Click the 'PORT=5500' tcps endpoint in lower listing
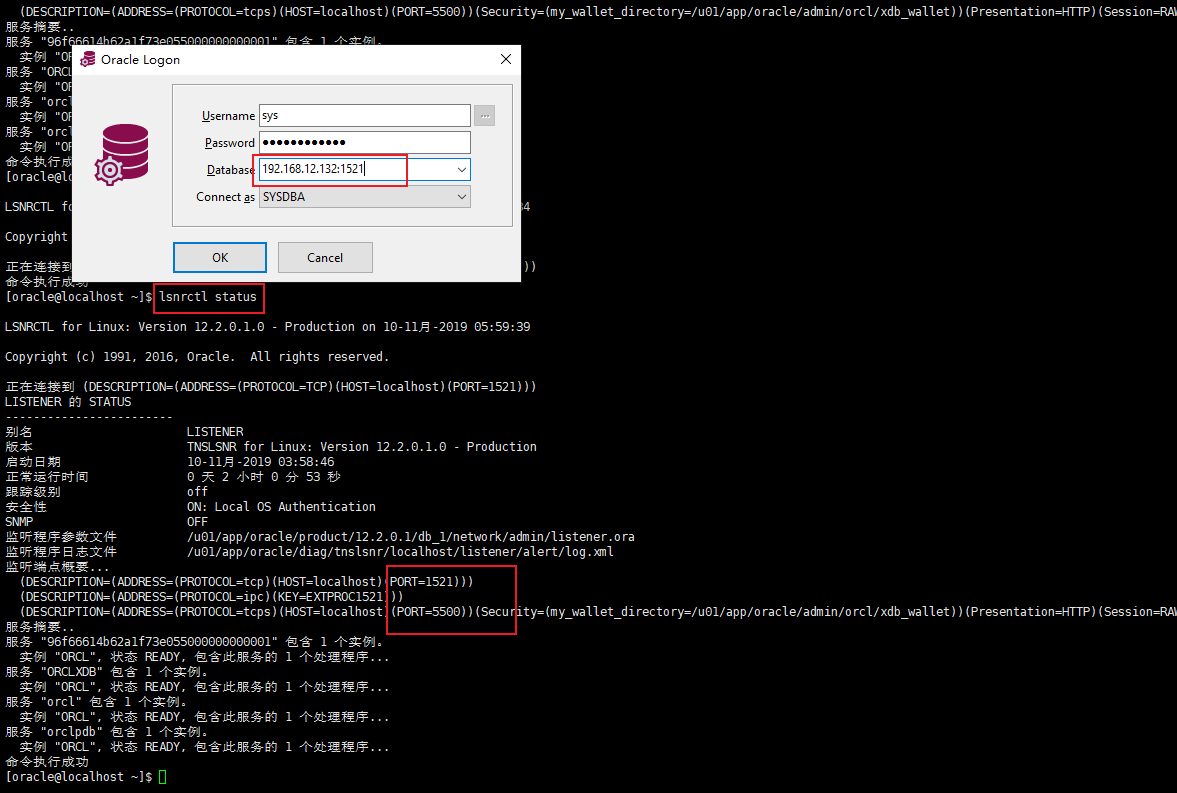 tap(429, 612)
